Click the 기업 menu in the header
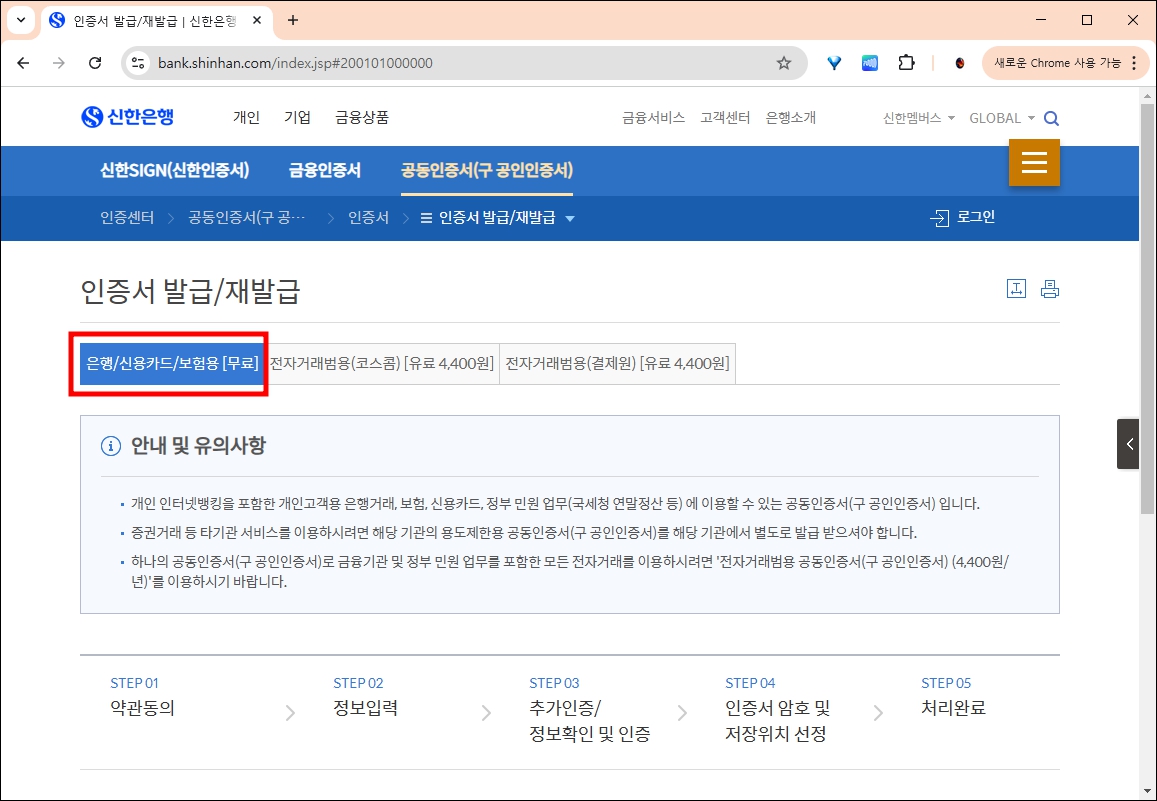The height and width of the screenshot is (801, 1157). pos(297,117)
